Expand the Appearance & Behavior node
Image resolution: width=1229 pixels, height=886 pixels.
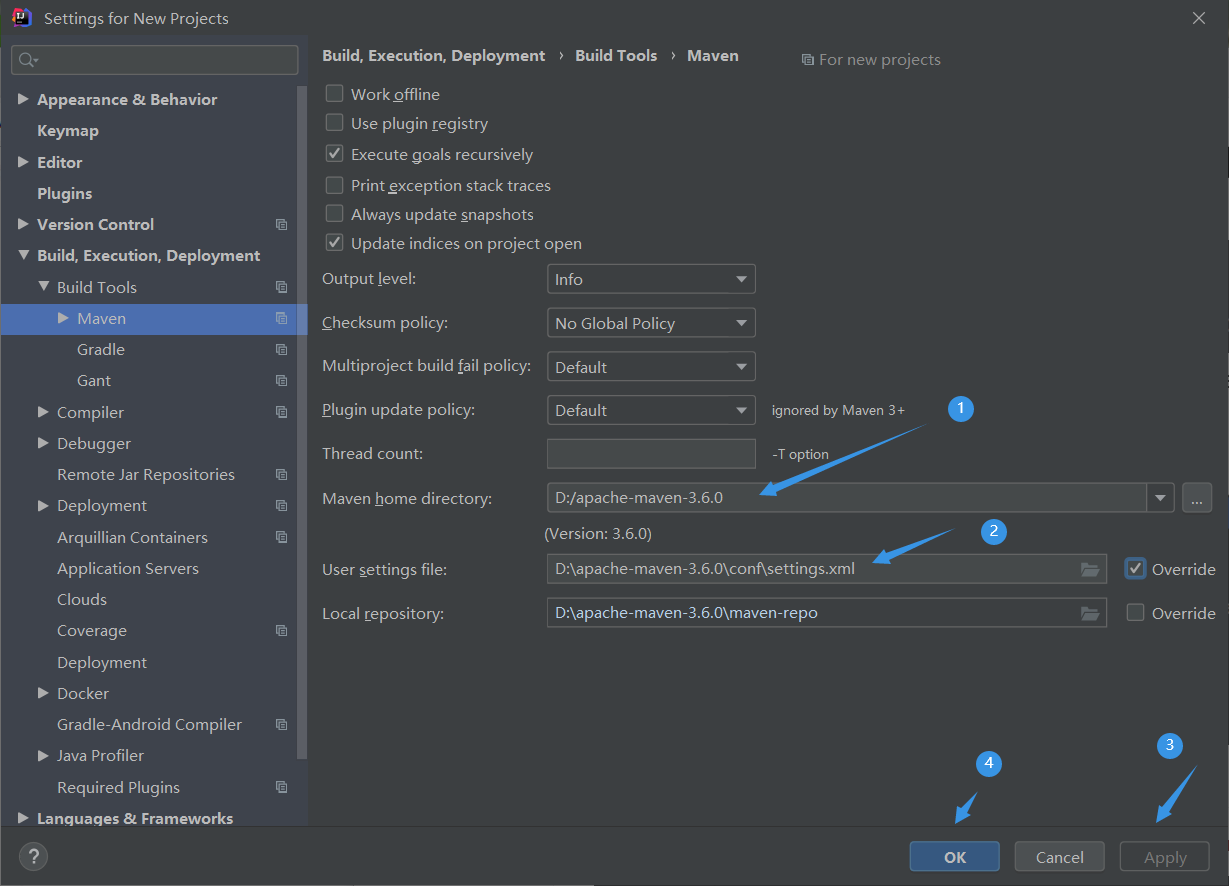(x=23, y=99)
